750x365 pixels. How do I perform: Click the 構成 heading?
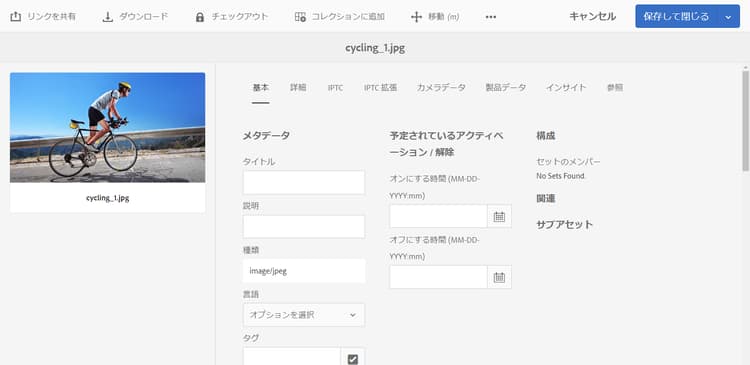coord(546,135)
